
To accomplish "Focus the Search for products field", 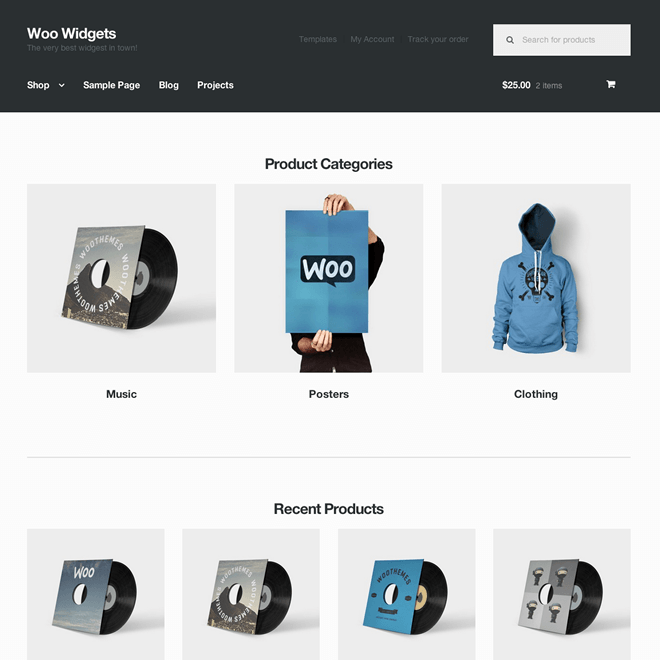I will (x=562, y=40).
